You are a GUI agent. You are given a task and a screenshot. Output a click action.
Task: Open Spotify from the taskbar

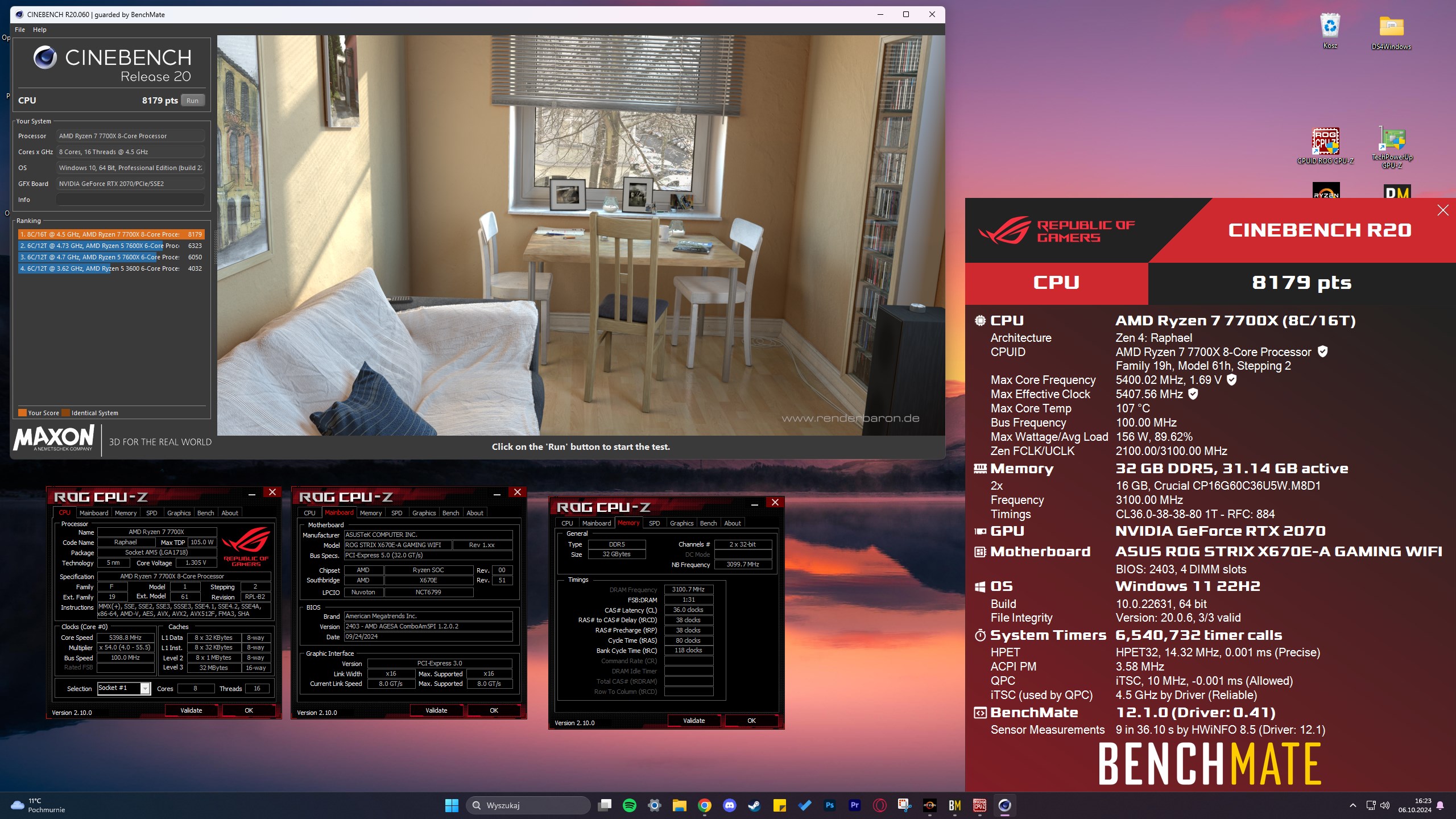click(630, 805)
